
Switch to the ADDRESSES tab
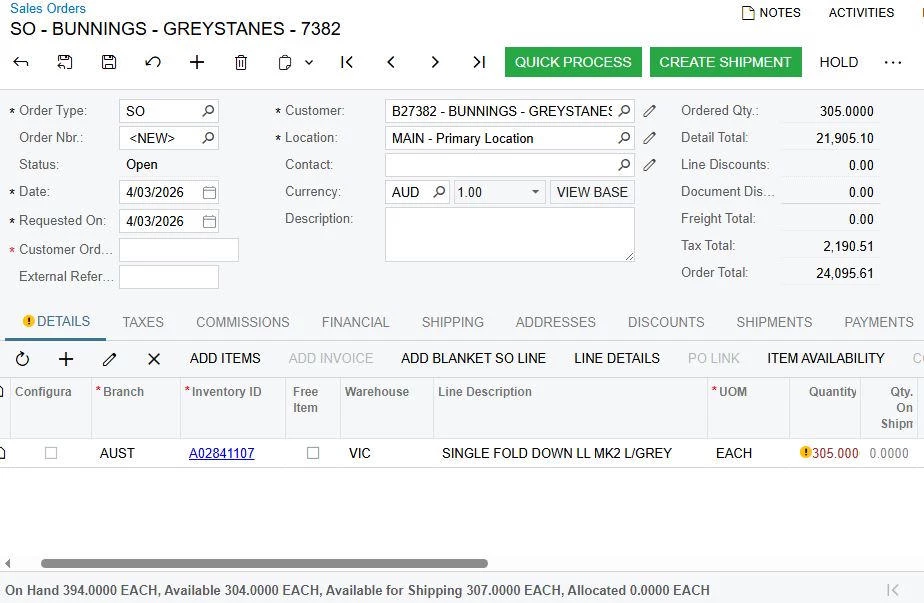[556, 322]
